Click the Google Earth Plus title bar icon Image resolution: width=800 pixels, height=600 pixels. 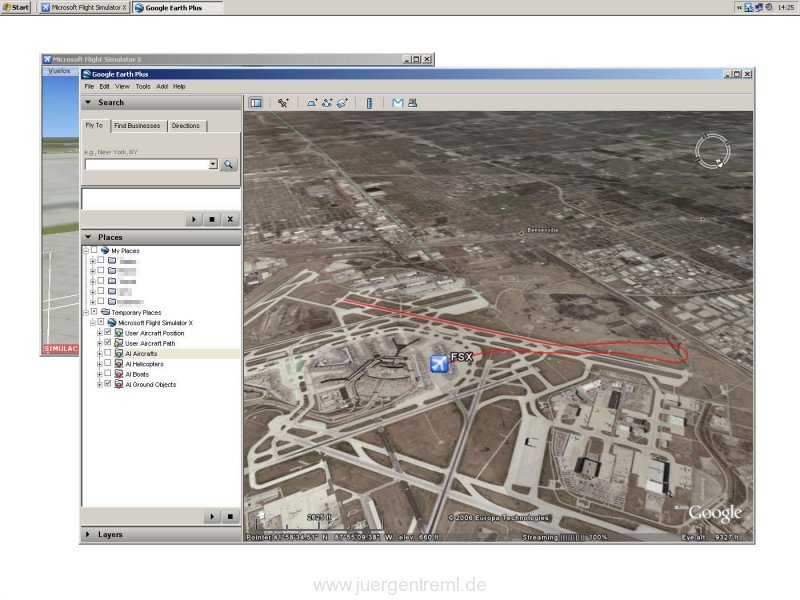tap(87, 74)
